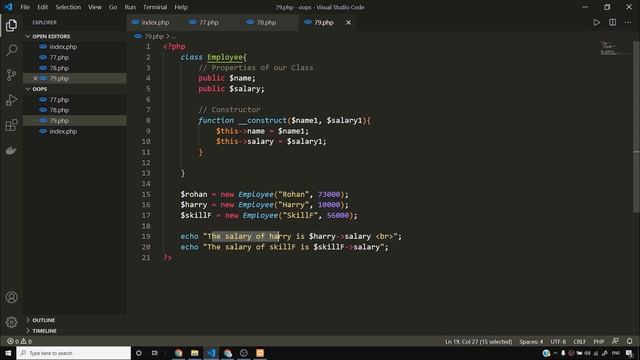Open Run and Debug view
This screenshot has height=360, width=640.
point(11,100)
